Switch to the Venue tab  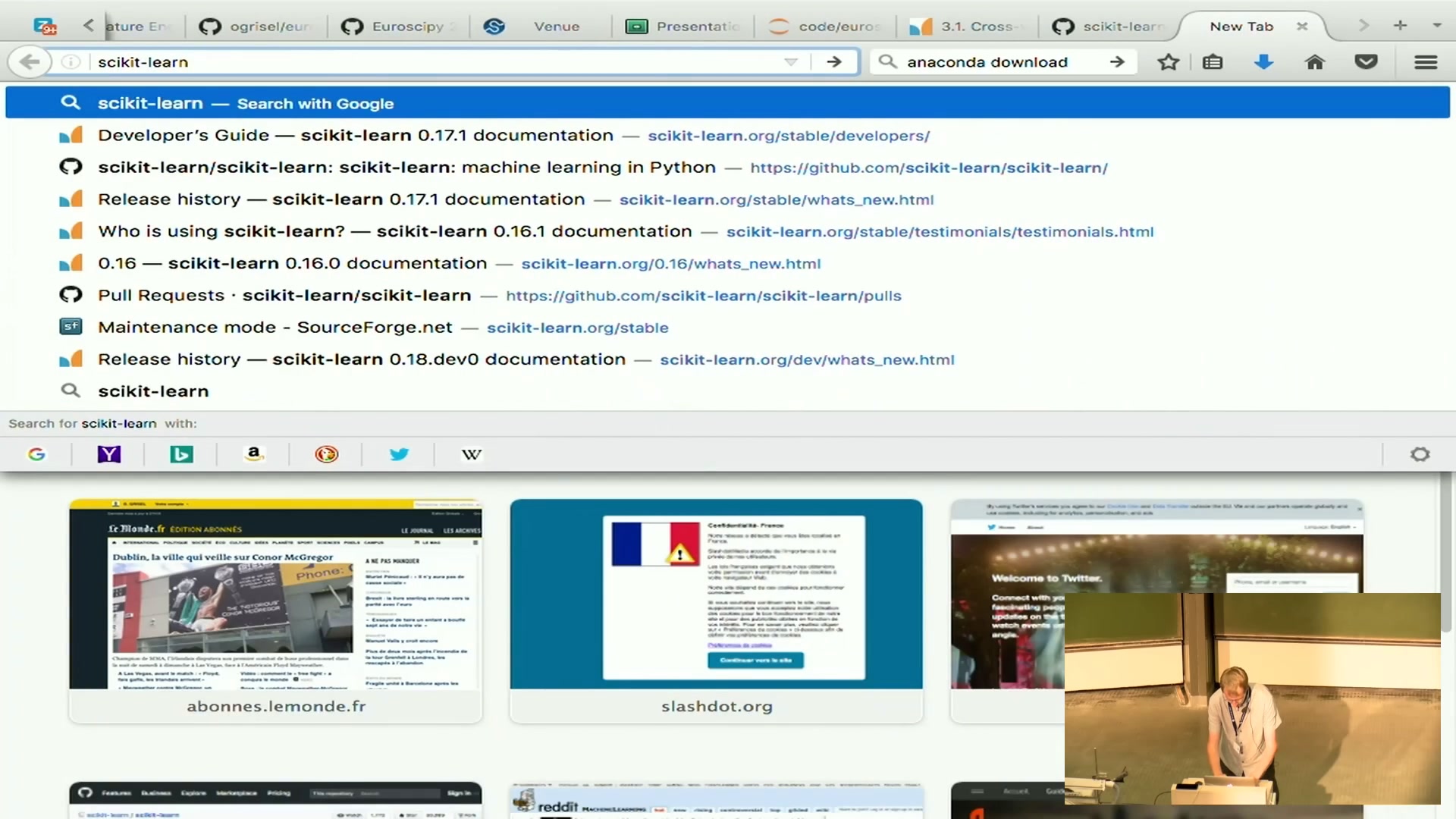click(x=540, y=27)
